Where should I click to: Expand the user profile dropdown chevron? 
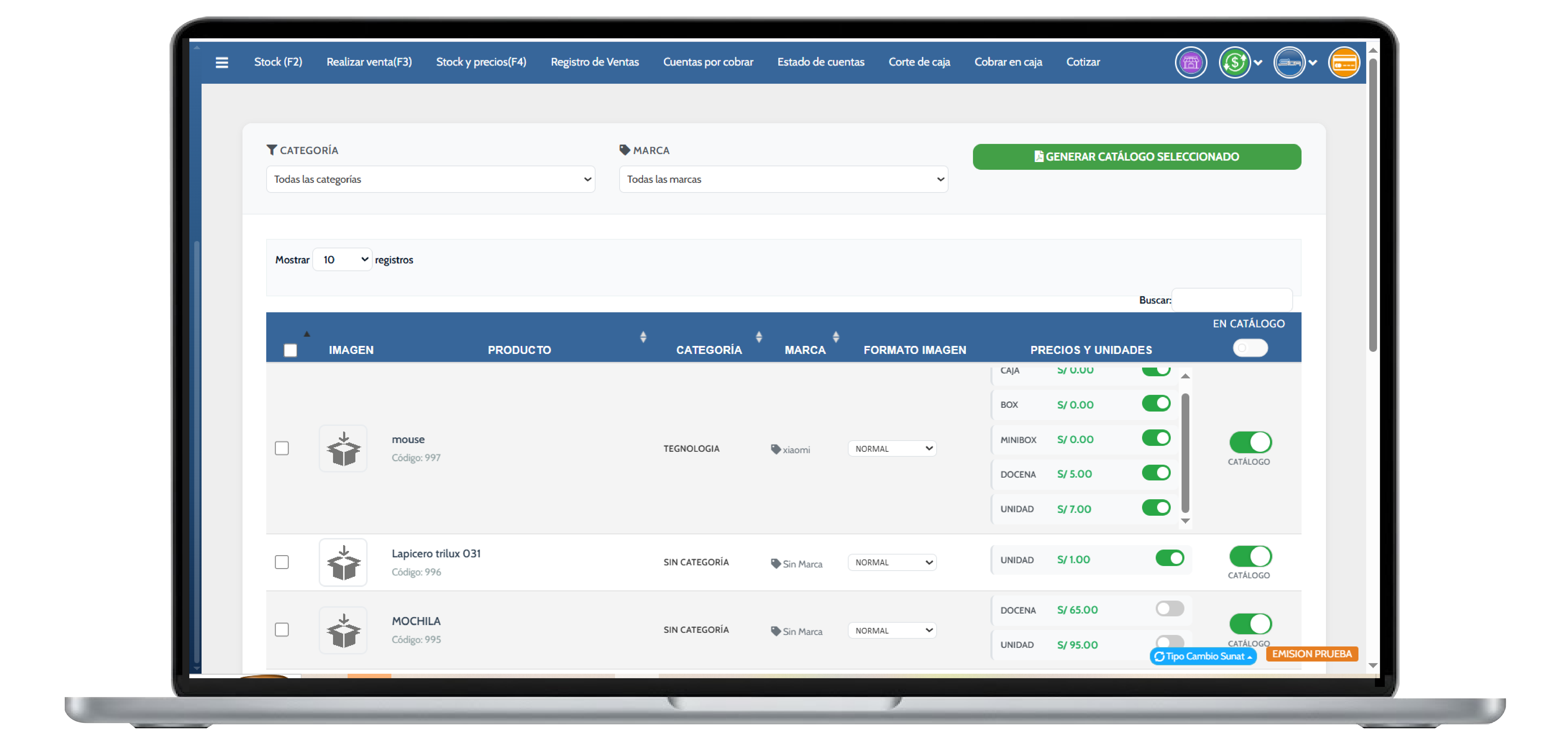[1313, 63]
